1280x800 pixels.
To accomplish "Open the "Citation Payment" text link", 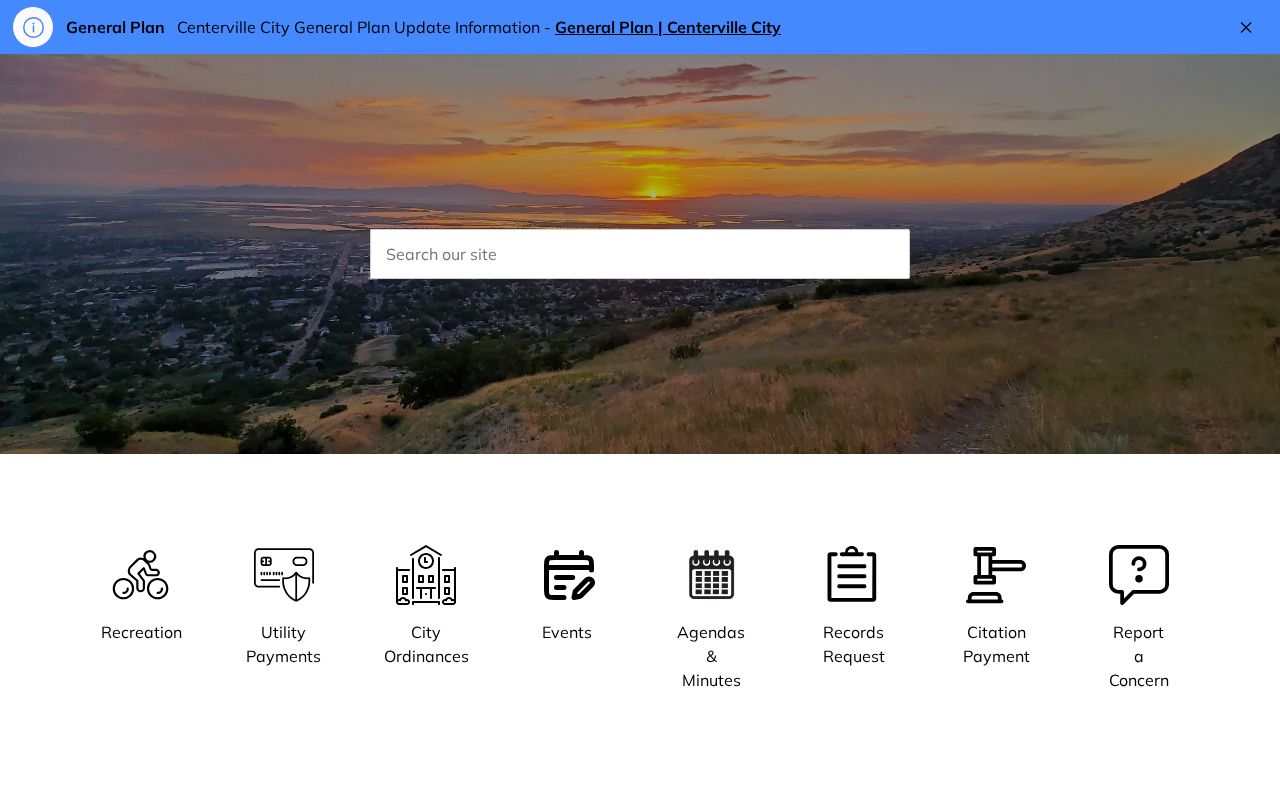I will (x=996, y=645).
